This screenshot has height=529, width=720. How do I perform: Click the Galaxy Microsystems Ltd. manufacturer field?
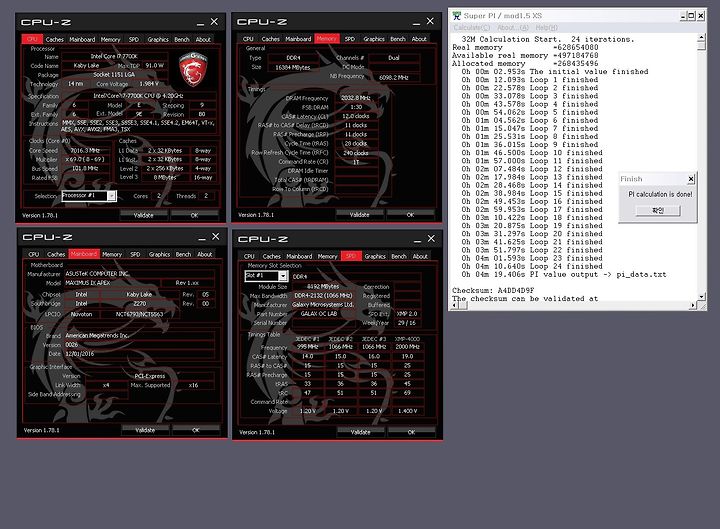[323, 304]
